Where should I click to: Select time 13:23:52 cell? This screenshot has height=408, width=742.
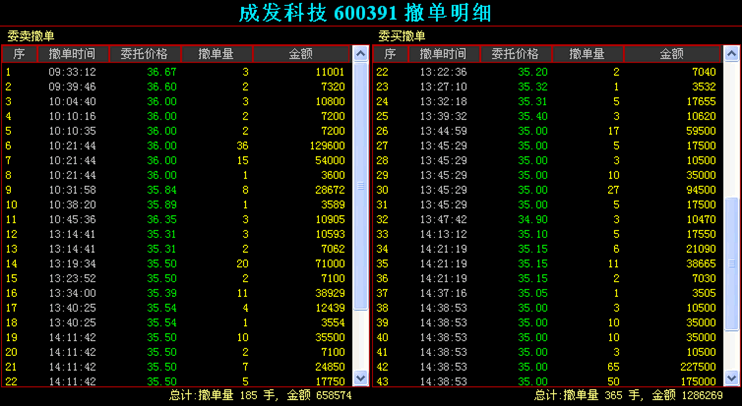pos(72,278)
